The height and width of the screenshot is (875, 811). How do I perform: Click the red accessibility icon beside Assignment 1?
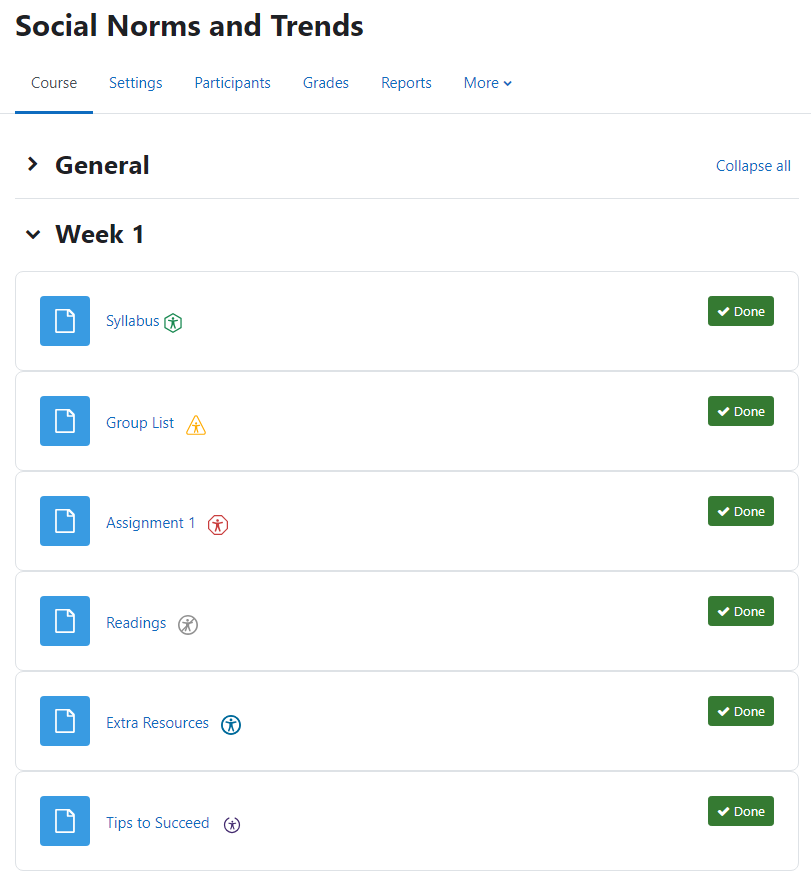tap(218, 524)
